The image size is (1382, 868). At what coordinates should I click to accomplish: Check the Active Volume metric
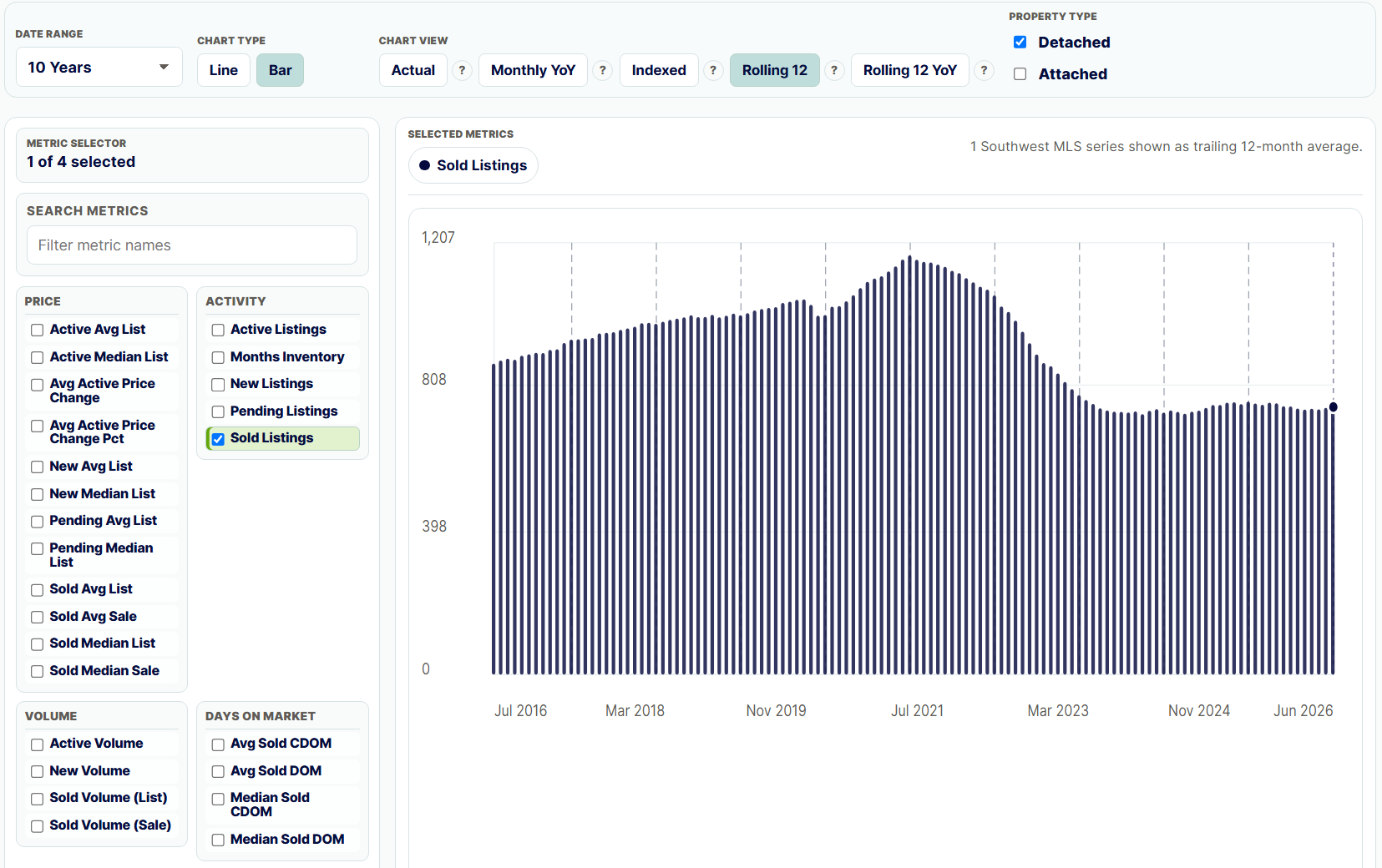pyautogui.click(x=38, y=744)
